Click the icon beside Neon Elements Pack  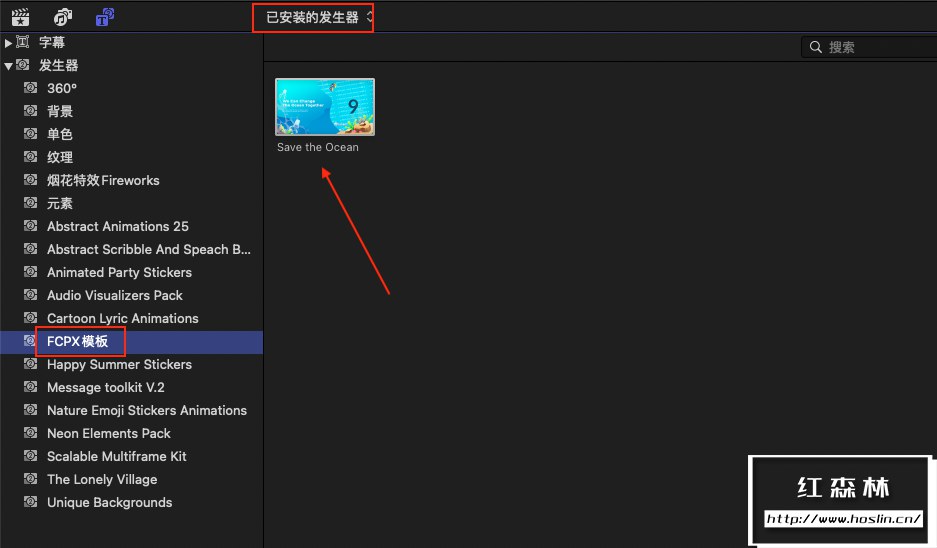tap(30, 433)
